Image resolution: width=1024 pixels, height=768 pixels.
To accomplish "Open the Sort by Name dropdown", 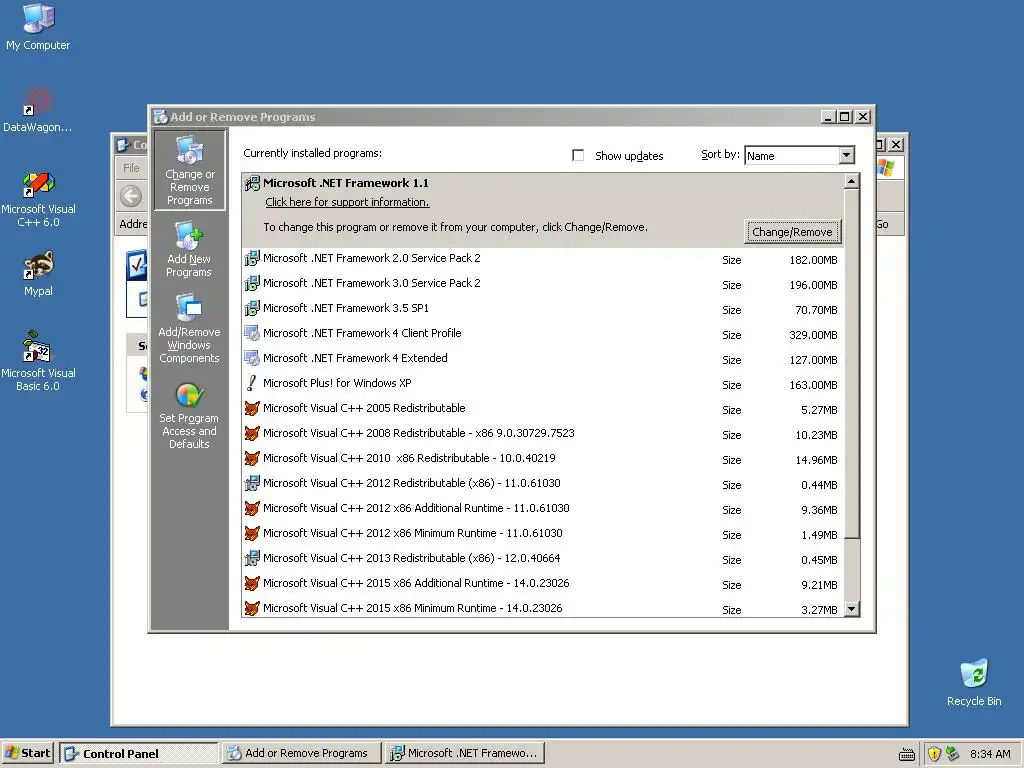I will coord(846,155).
